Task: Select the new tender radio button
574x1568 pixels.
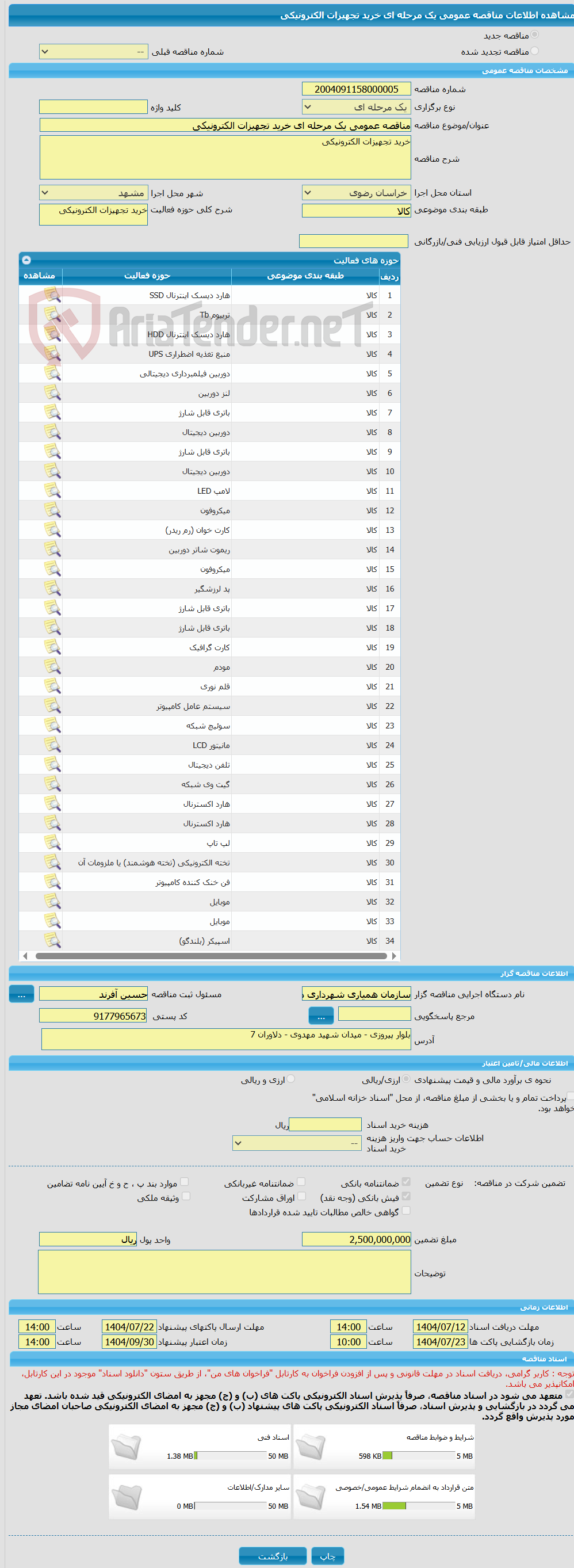Action: [534, 35]
